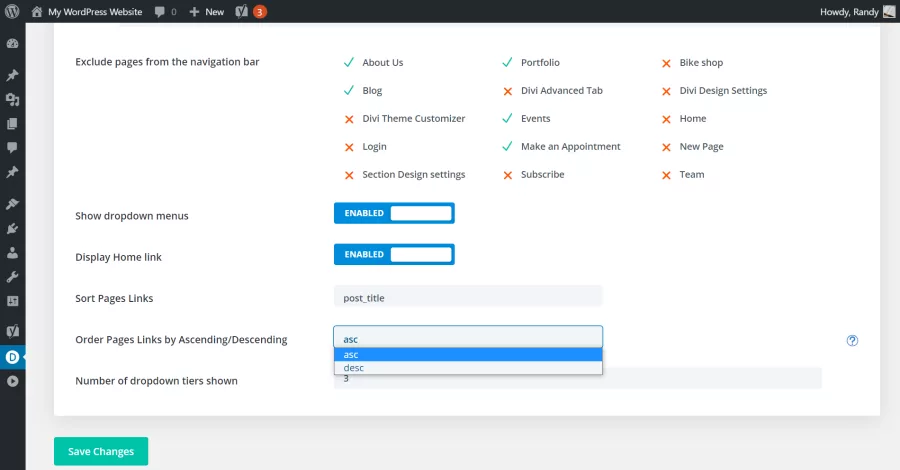Toggle Bike shop page exclusion
Screen dimensions: 900x470
coord(666,63)
